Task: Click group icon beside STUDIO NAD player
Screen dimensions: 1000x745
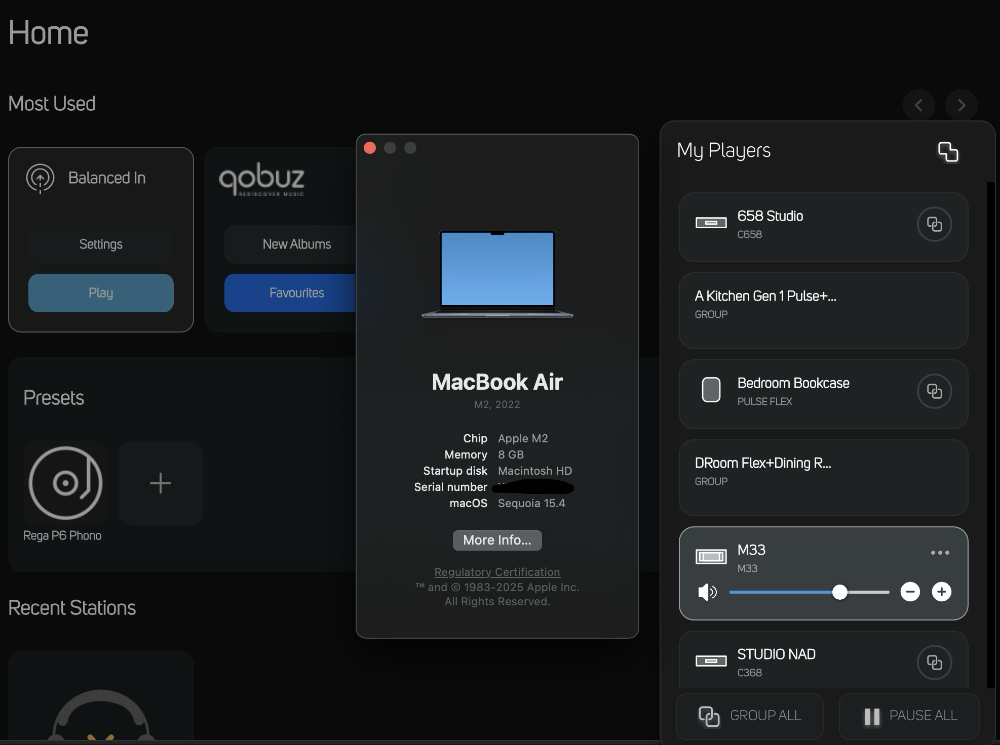Action: click(x=934, y=662)
